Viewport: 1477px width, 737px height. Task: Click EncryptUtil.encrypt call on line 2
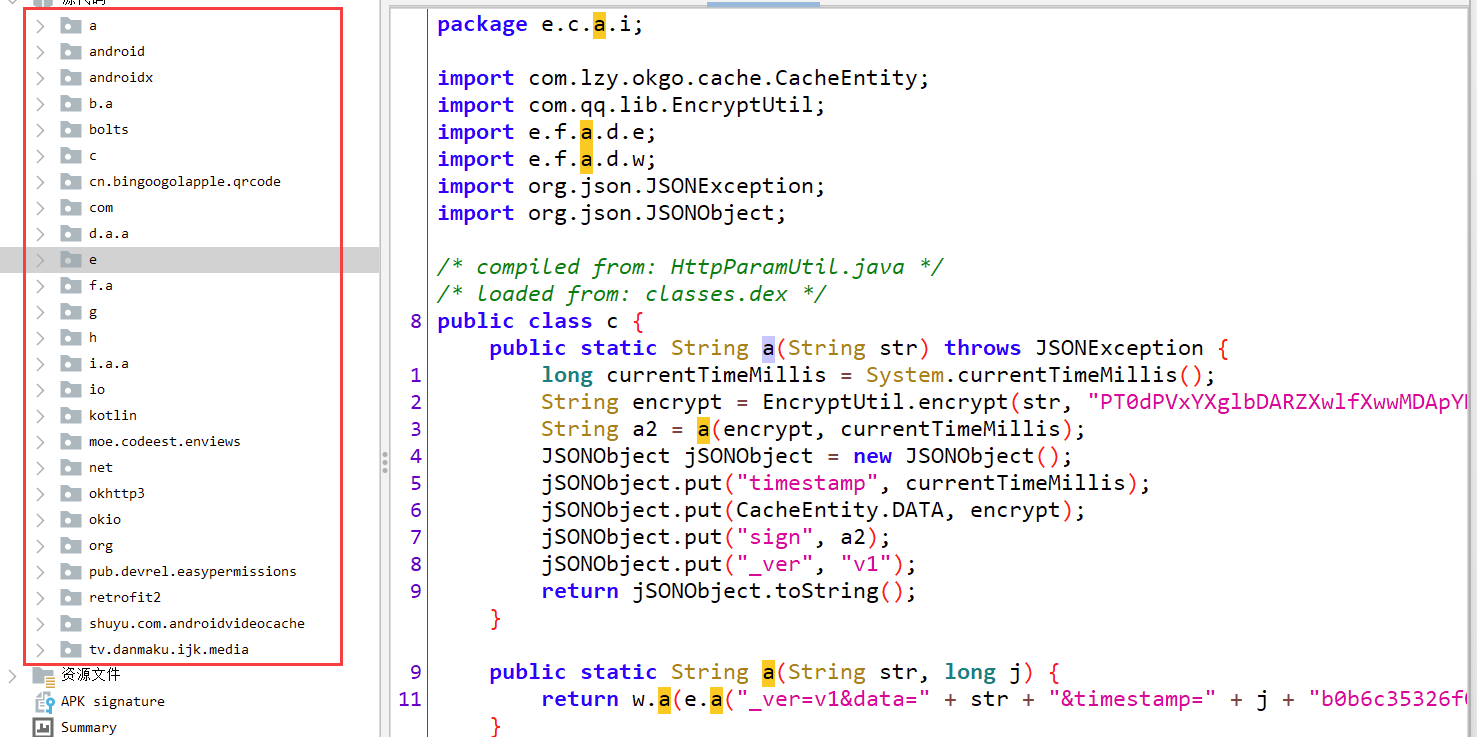point(885,402)
